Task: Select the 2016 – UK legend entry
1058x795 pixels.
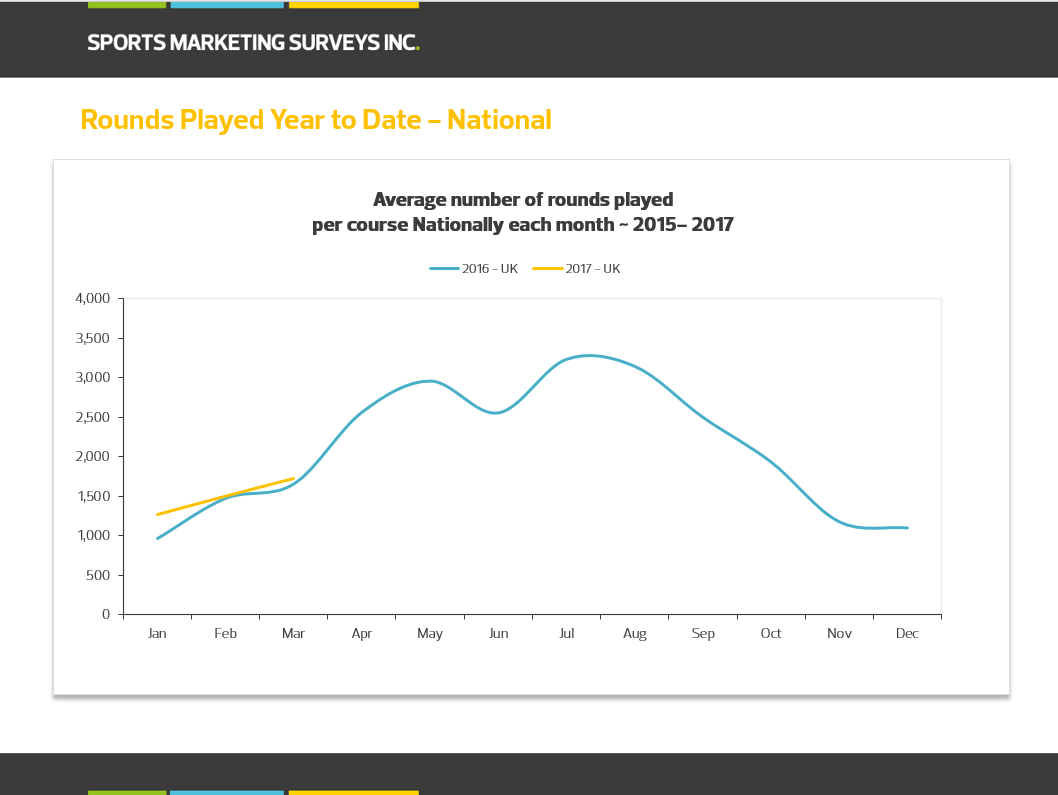Action: coord(474,269)
